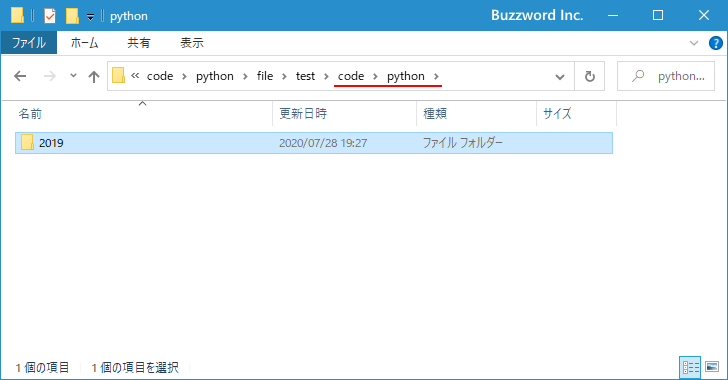Expand the chevron after 'test' breadcrumb
Screen dimensions: 728x380
(x=326, y=77)
